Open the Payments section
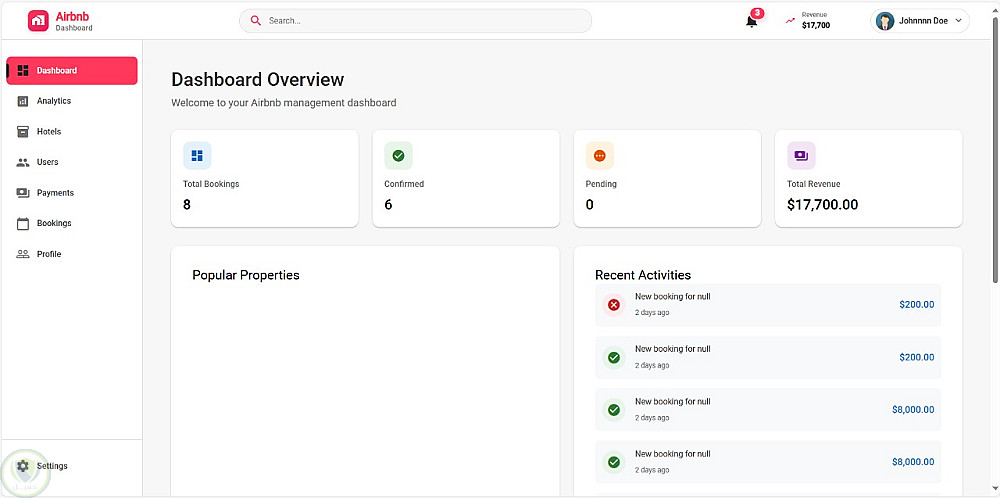 point(72,193)
